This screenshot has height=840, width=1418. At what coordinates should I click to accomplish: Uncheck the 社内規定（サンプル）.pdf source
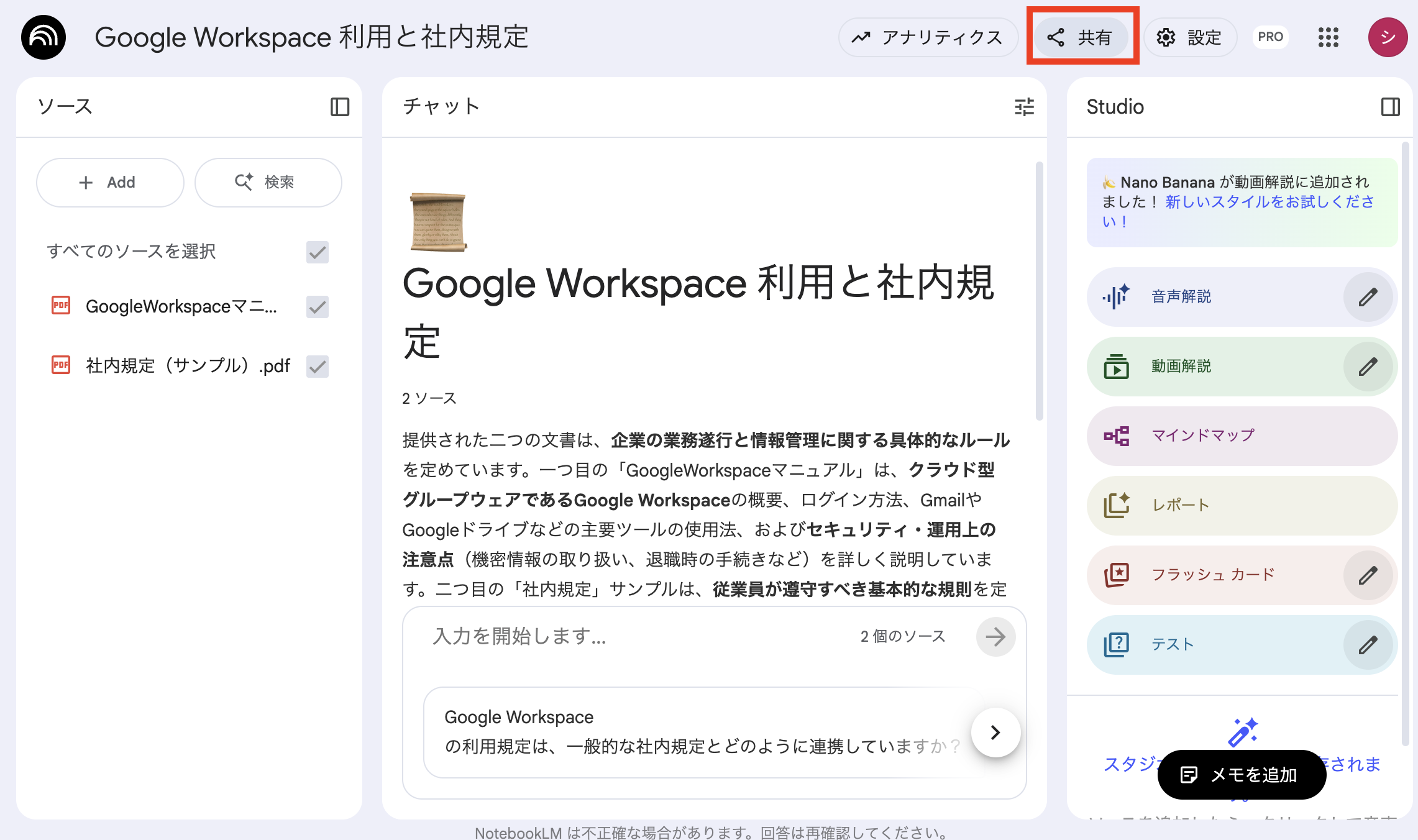pyautogui.click(x=317, y=367)
